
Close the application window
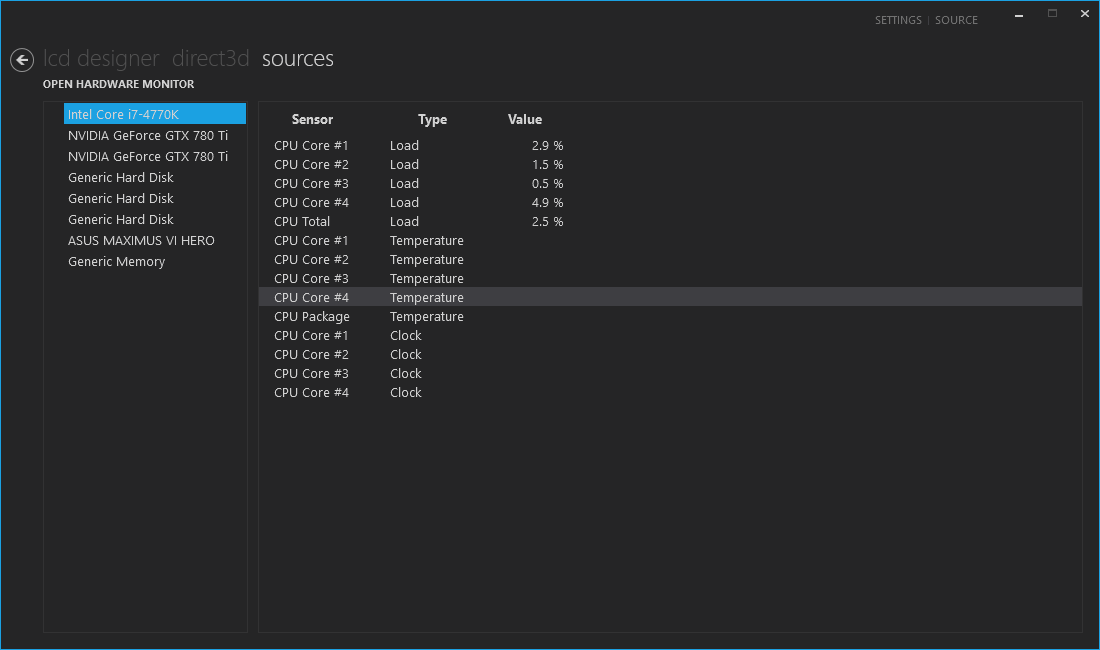pos(1085,13)
